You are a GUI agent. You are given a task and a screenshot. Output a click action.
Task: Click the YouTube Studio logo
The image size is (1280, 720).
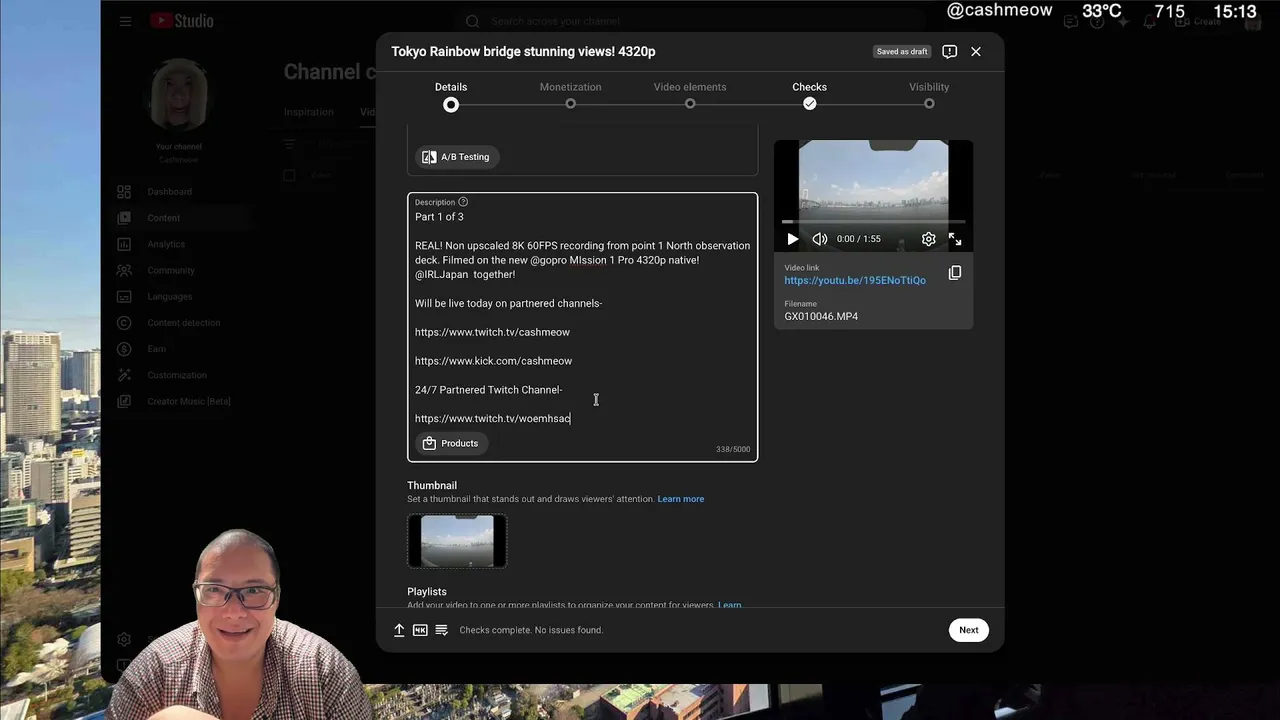tap(181, 21)
